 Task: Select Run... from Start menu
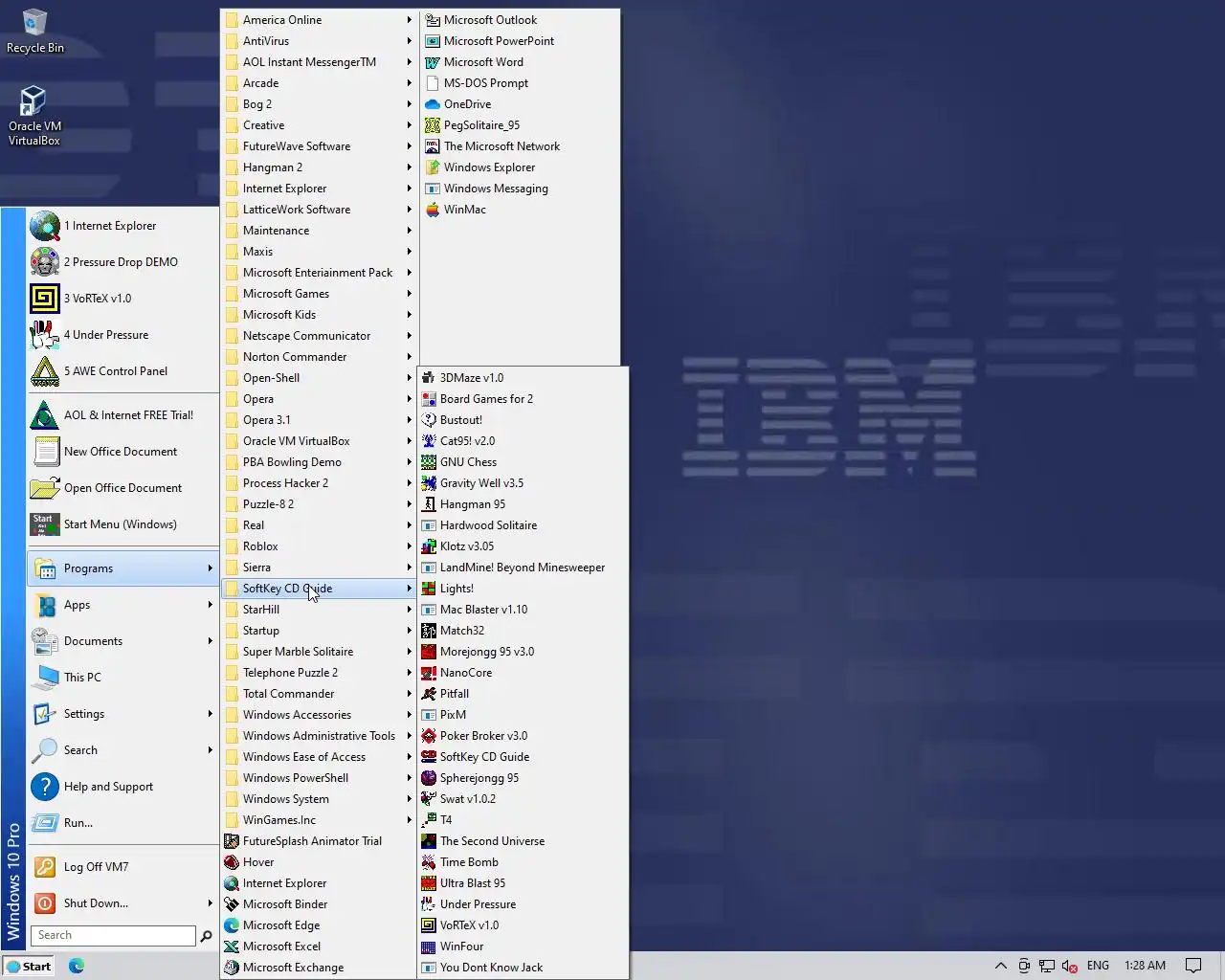[x=123, y=823]
